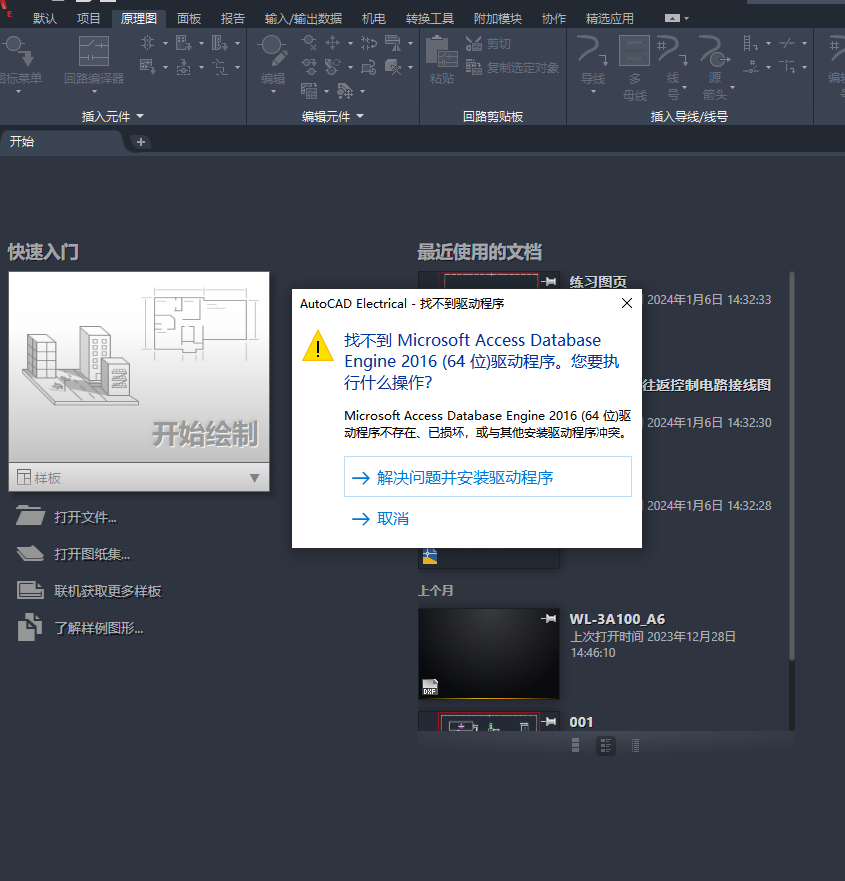Expand the 编辑元件 panel dropdown
This screenshot has height=881, width=845.
click(359, 117)
